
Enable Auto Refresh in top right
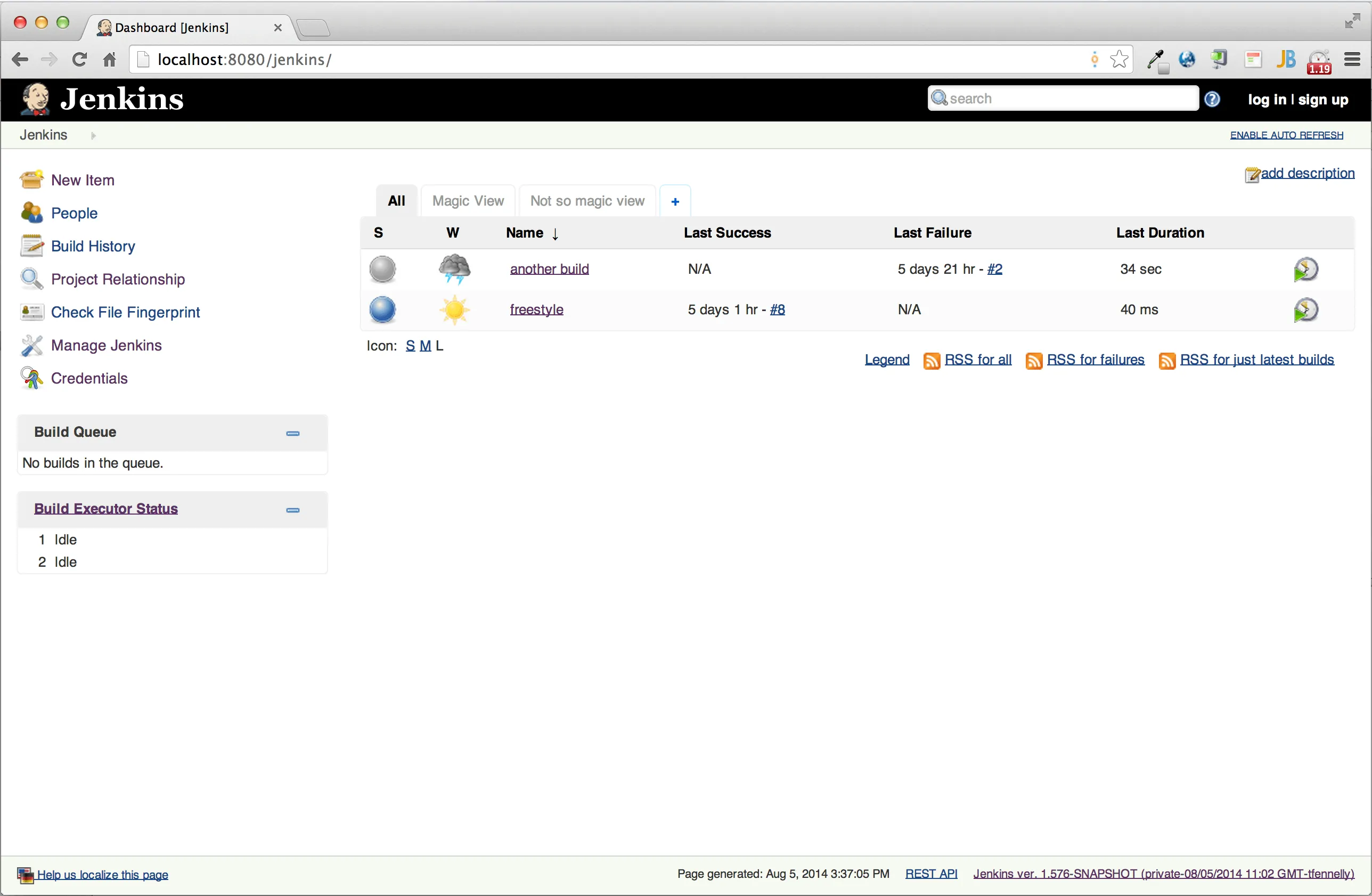point(1286,135)
